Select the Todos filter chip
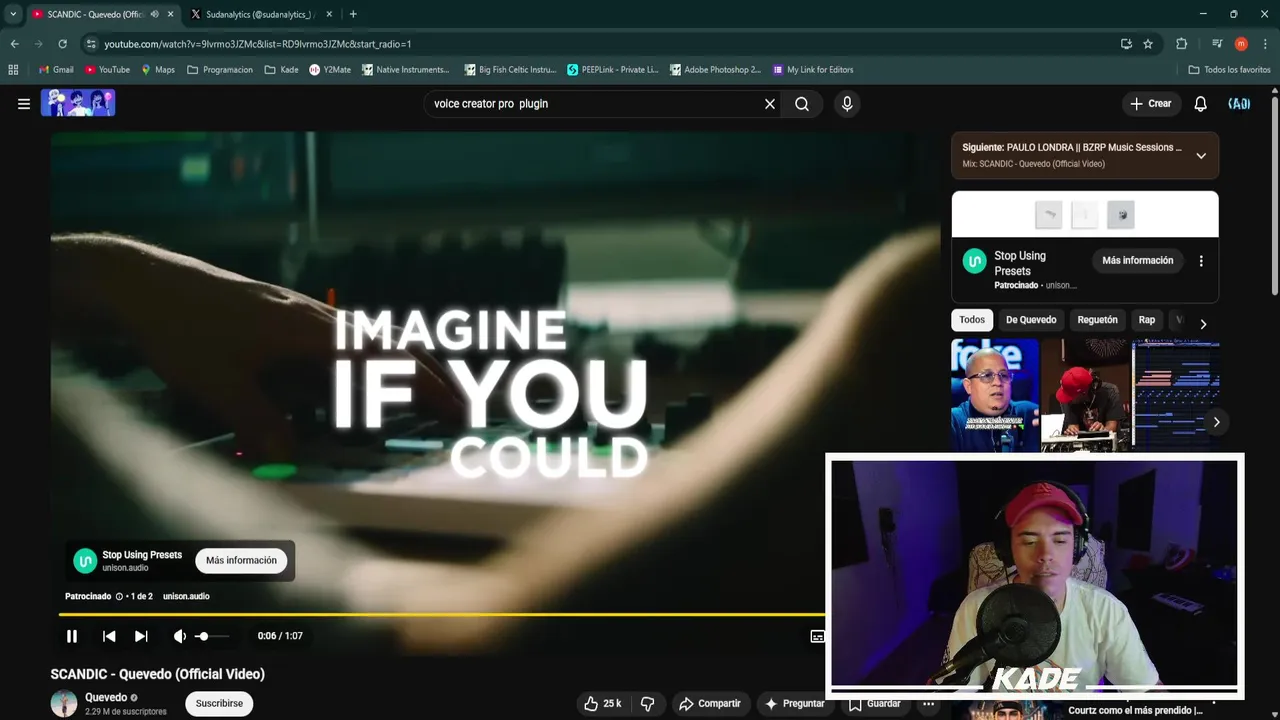Image resolution: width=1280 pixels, height=720 pixels. click(x=972, y=320)
